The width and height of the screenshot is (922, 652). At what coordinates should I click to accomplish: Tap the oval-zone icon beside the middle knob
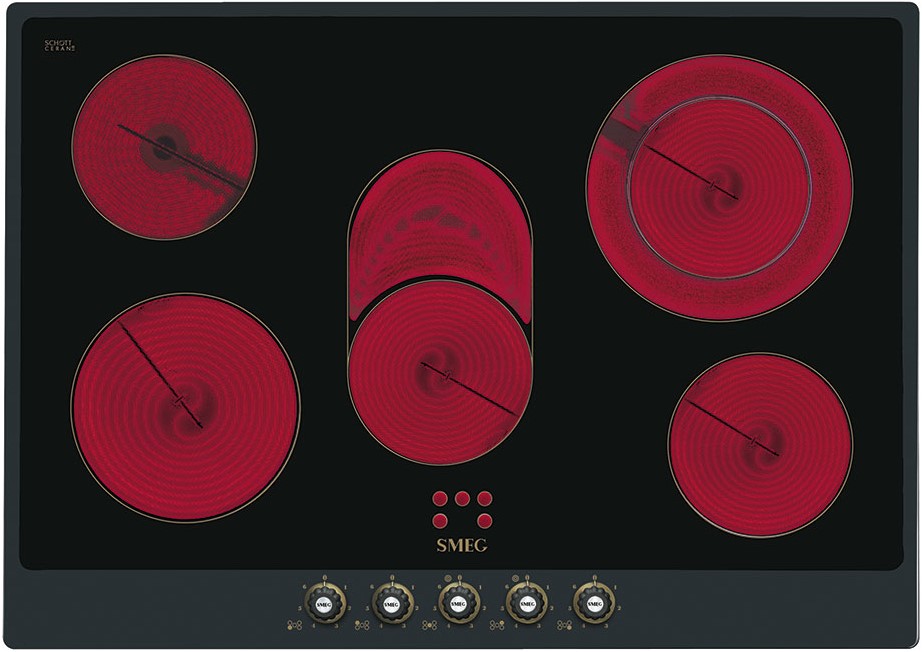click(x=428, y=623)
